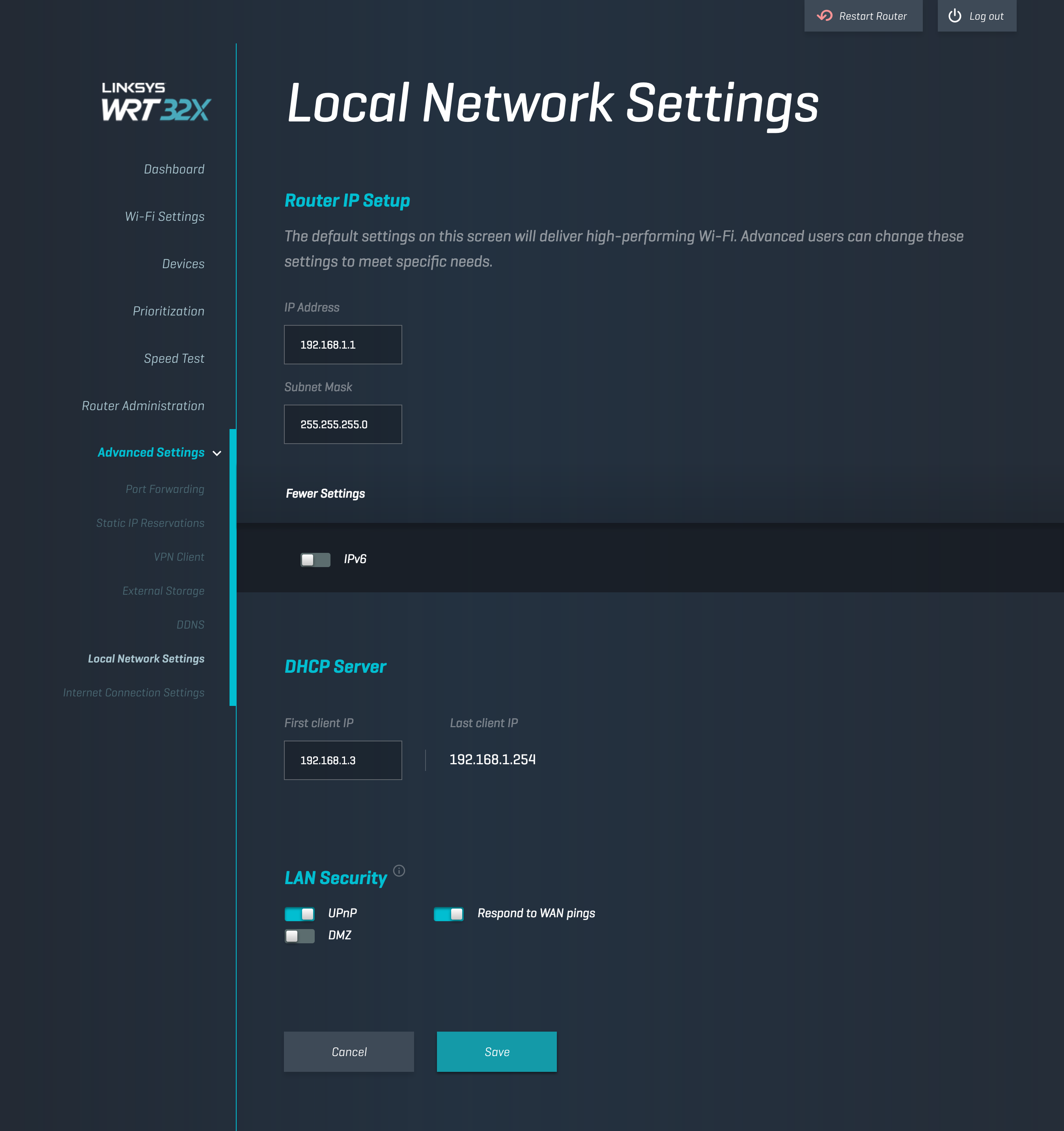
Task: Toggle the IPv6 switch
Action: point(315,560)
